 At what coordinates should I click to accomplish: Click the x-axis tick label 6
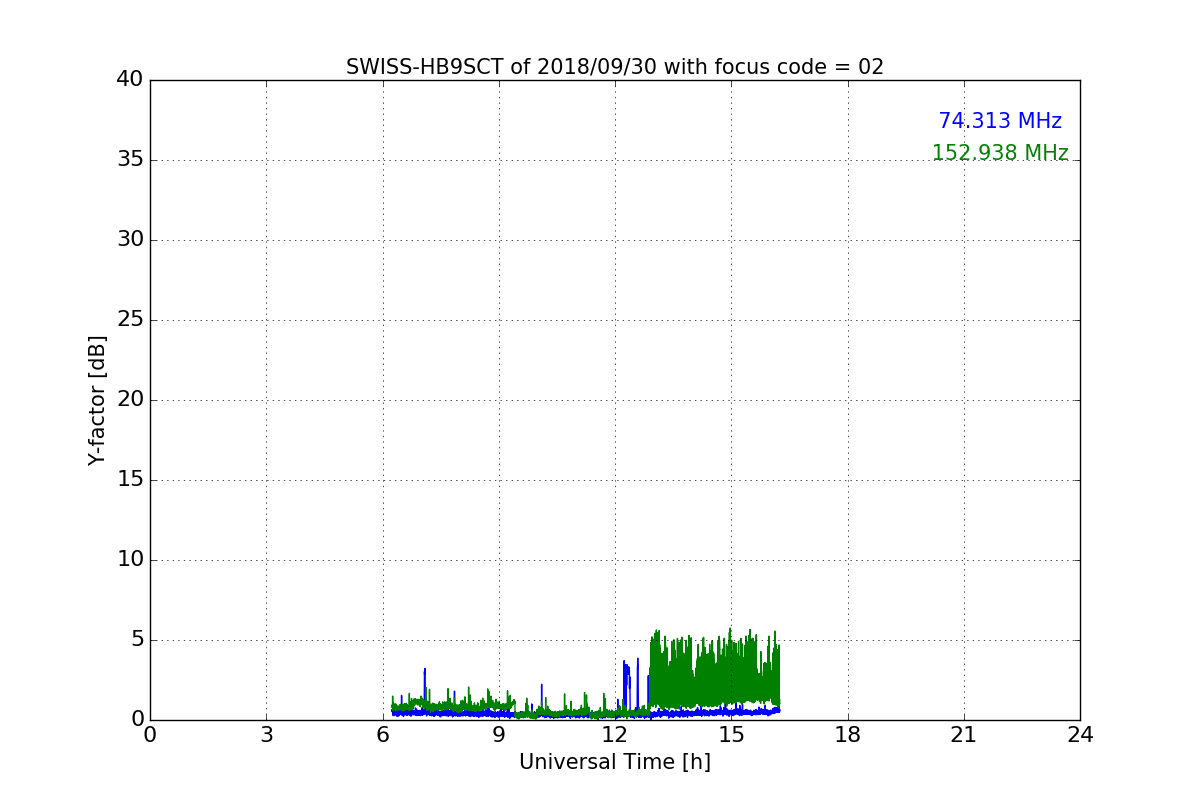(x=383, y=735)
